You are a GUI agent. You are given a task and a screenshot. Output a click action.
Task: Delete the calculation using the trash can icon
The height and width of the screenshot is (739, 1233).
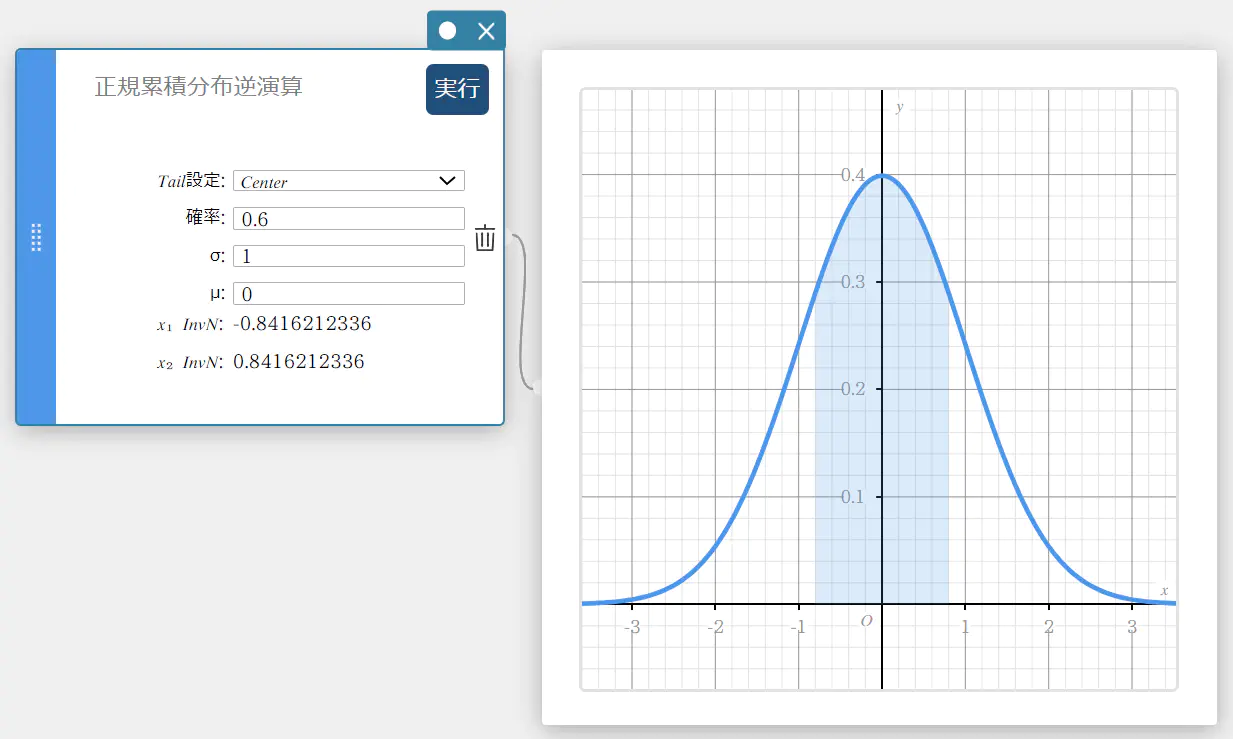coord(485,239)
